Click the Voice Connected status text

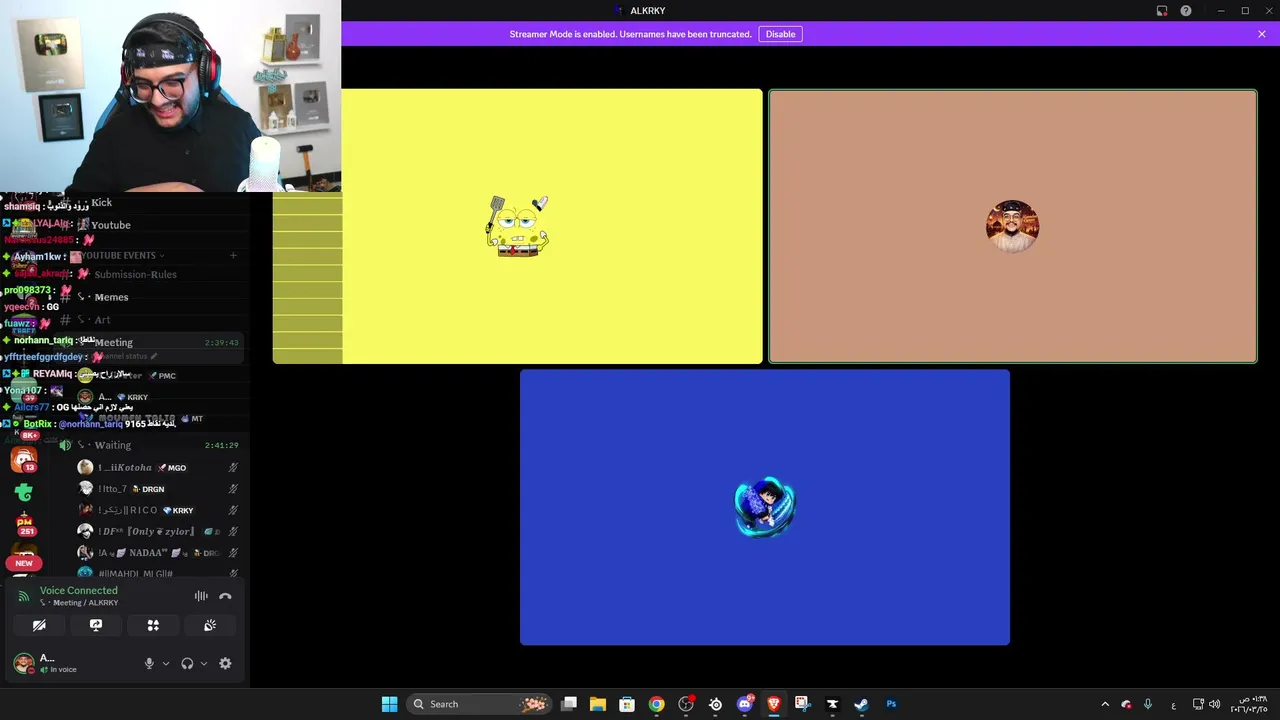pyautogui.click(x=78, y=590)
